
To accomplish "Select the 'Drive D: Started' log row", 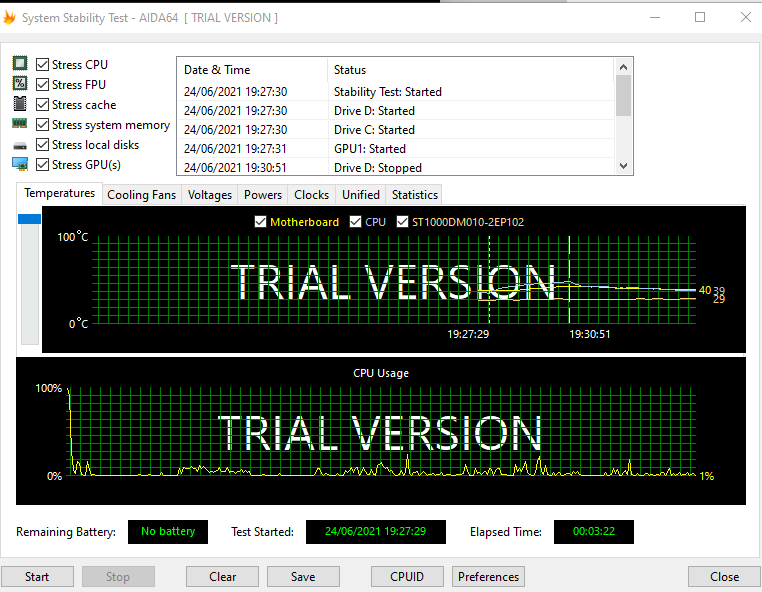I will click(x=396, y=110).
